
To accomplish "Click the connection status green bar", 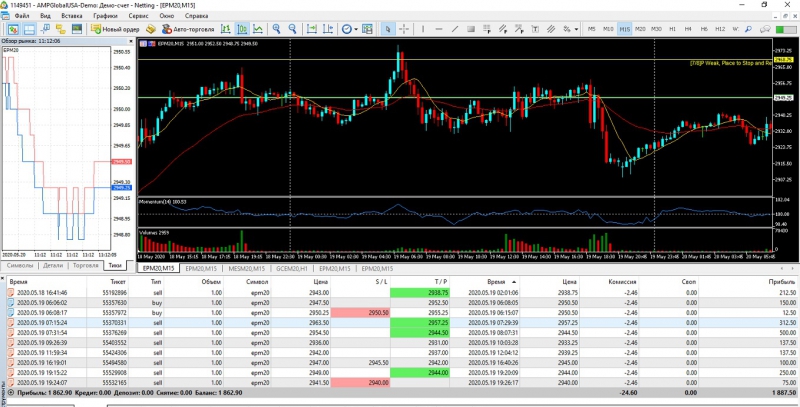I will coord(786,30).
